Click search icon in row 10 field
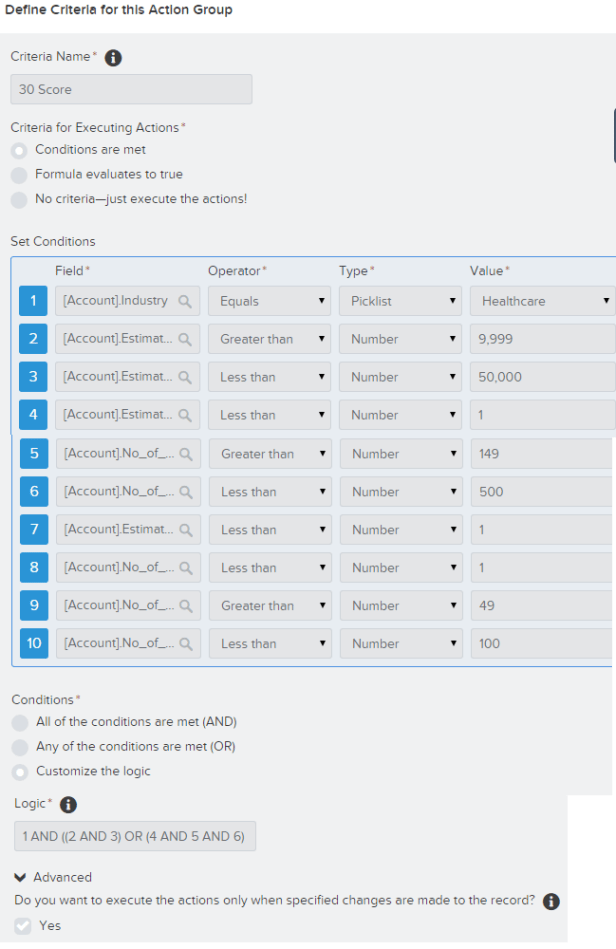 coord(186,644)
